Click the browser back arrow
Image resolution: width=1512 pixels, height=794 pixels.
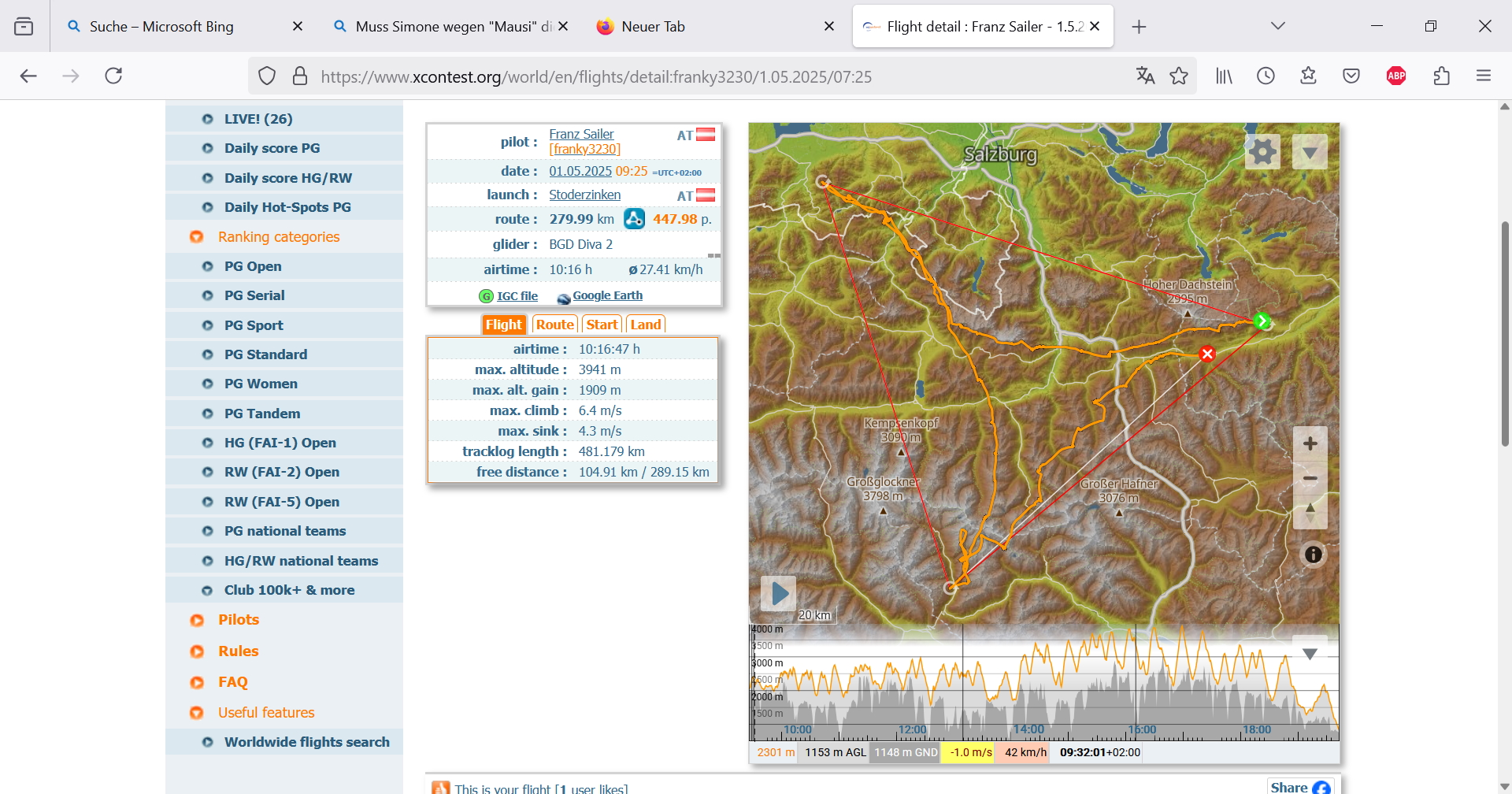[x=28, y=76]
